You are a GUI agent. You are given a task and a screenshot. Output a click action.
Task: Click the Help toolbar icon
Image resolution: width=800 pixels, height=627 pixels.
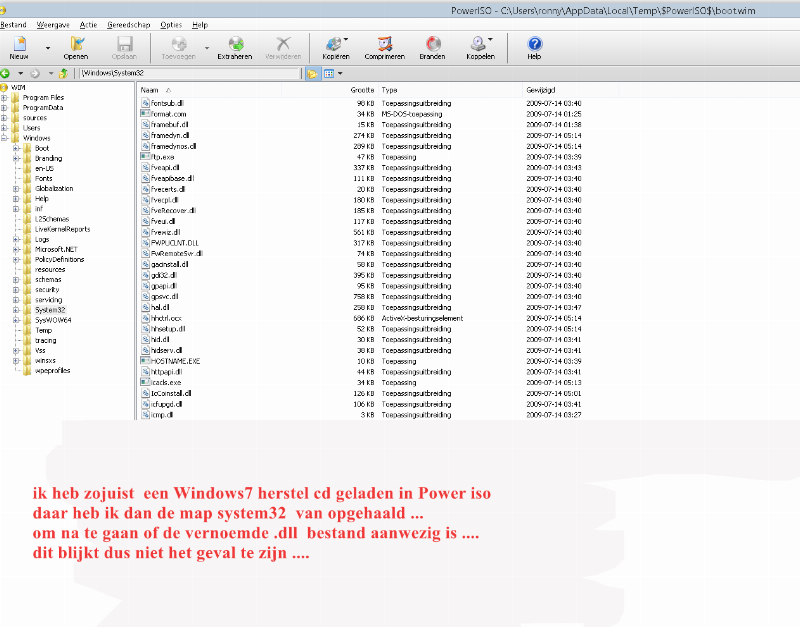click(x=534, y=48)
